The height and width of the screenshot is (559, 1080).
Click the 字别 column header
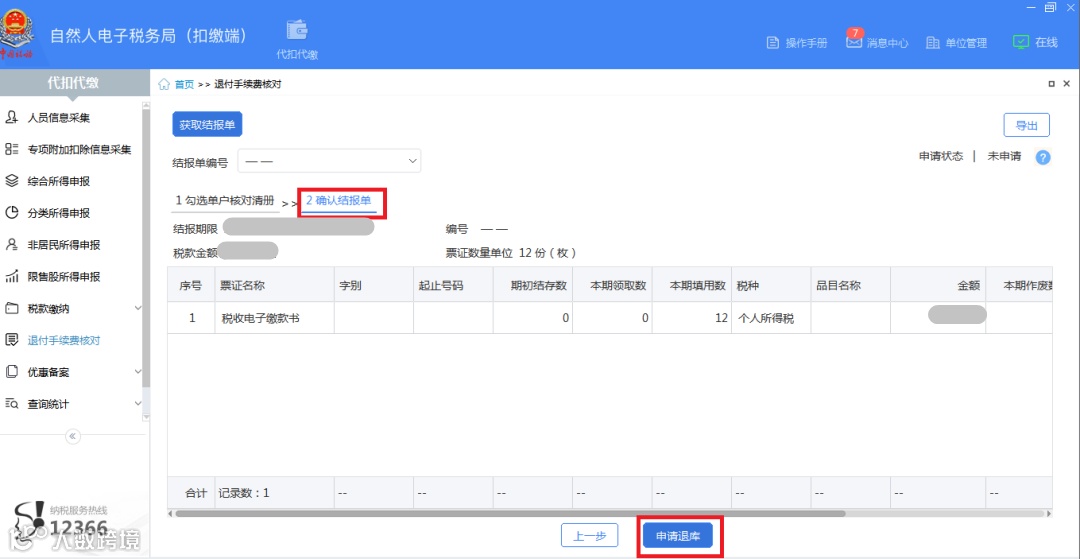[x=373, y=285]
